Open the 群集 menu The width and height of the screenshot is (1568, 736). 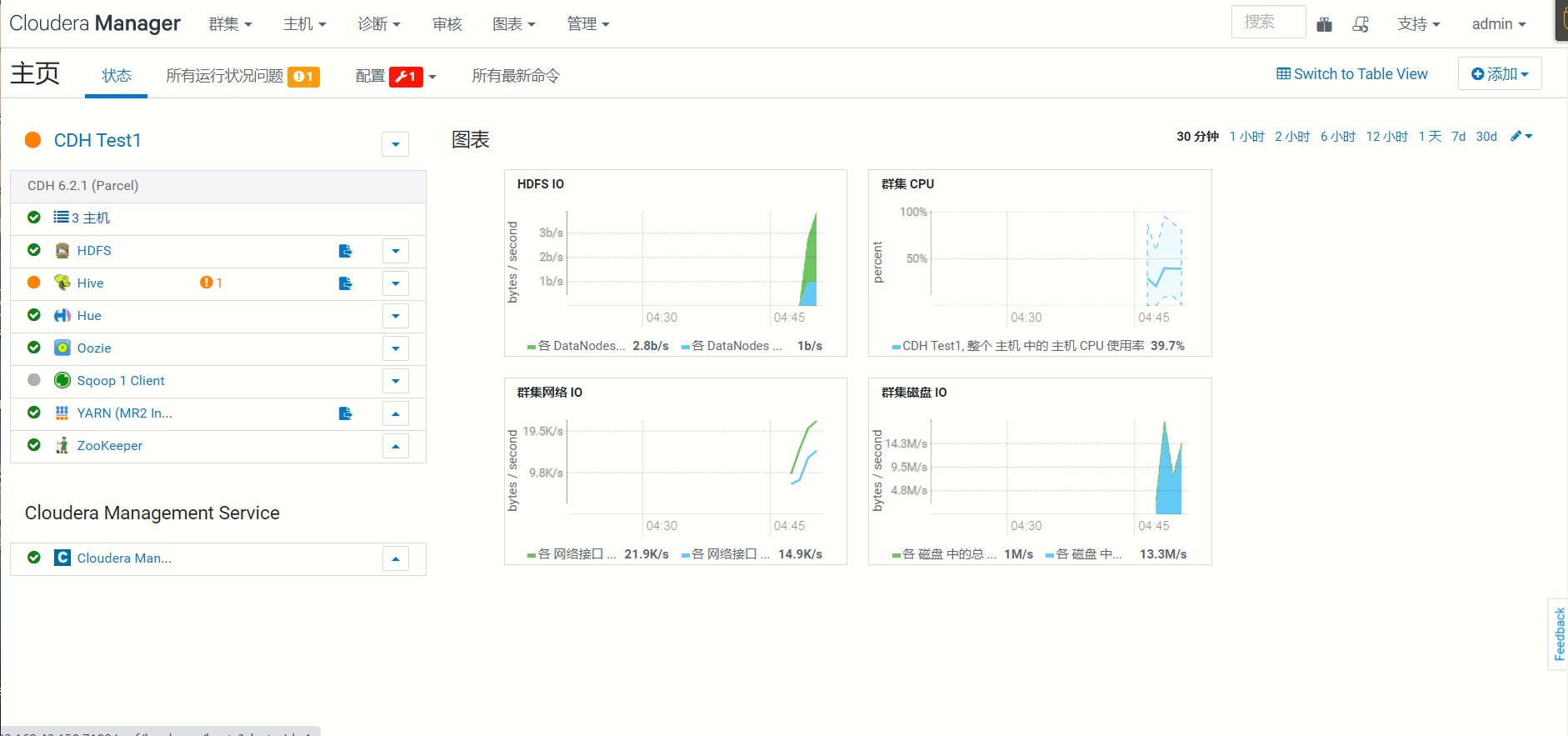[x=230, y=24]
